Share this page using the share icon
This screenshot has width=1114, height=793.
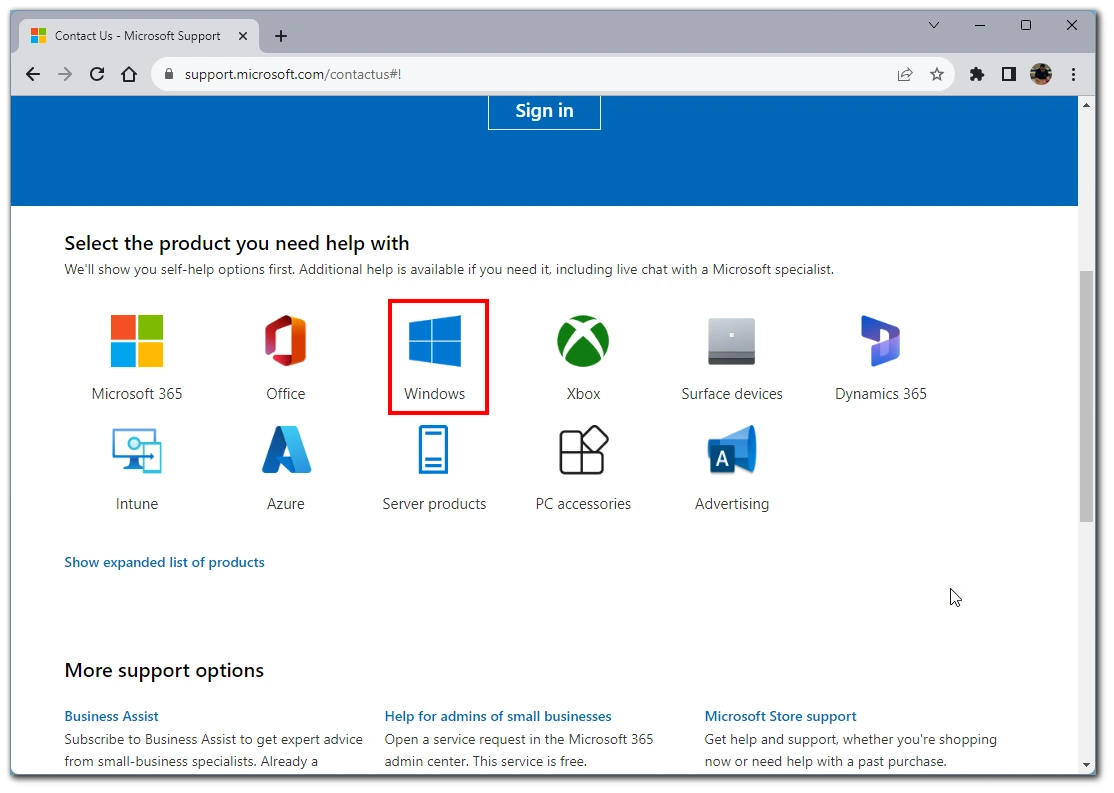tap(904, 74)
